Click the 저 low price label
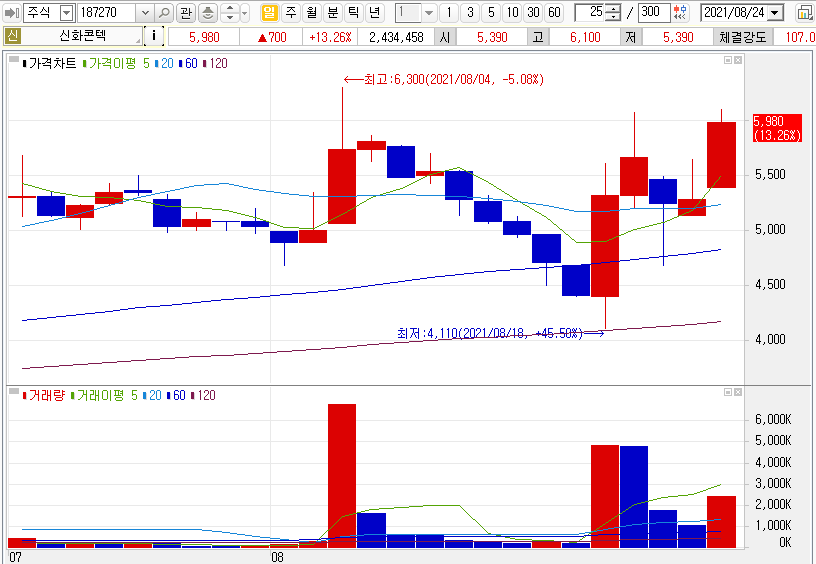 (x=630, y=37)
